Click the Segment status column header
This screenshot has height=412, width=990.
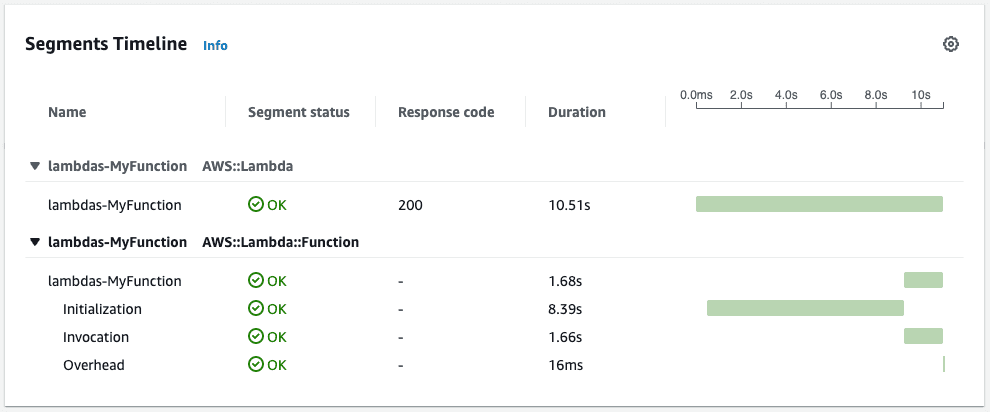click(299, 112)
